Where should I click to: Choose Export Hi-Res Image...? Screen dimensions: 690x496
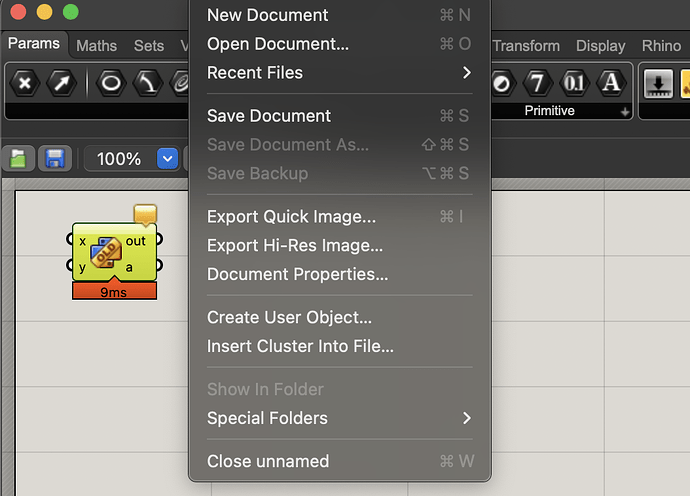(339, 246)
